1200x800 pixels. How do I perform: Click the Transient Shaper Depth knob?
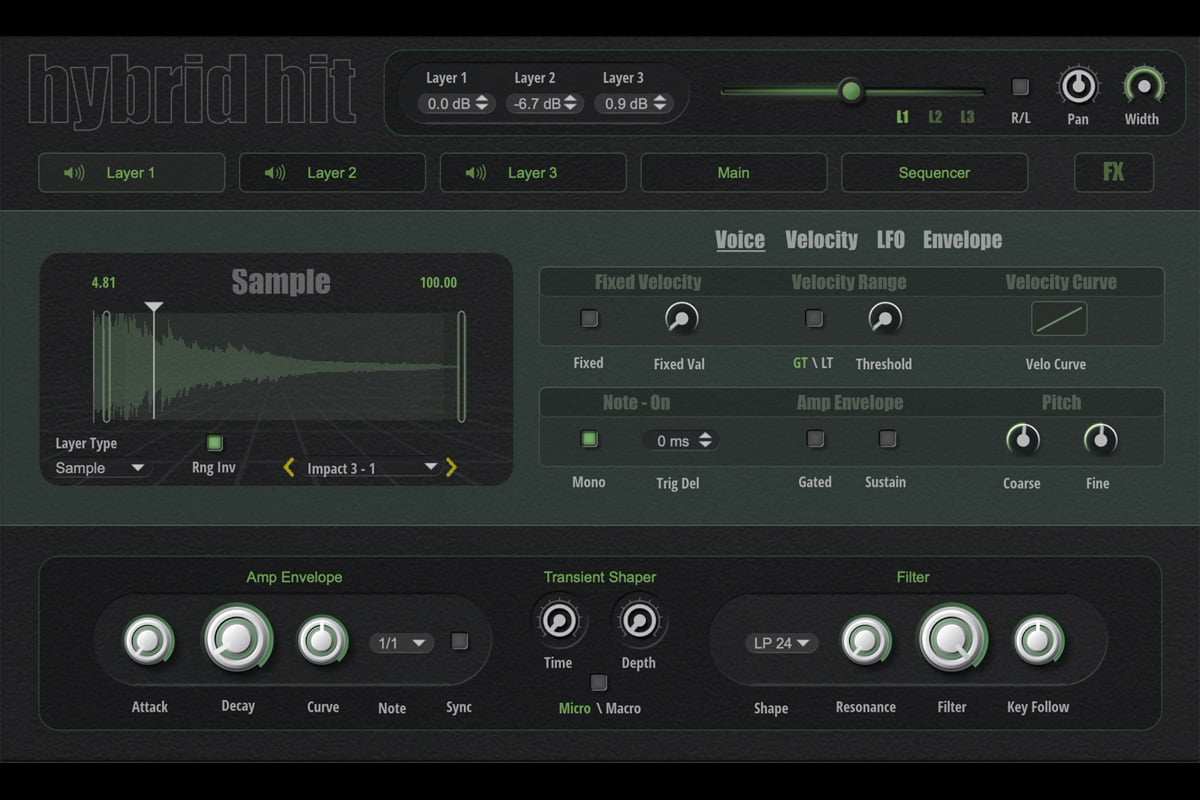point(639,621)
